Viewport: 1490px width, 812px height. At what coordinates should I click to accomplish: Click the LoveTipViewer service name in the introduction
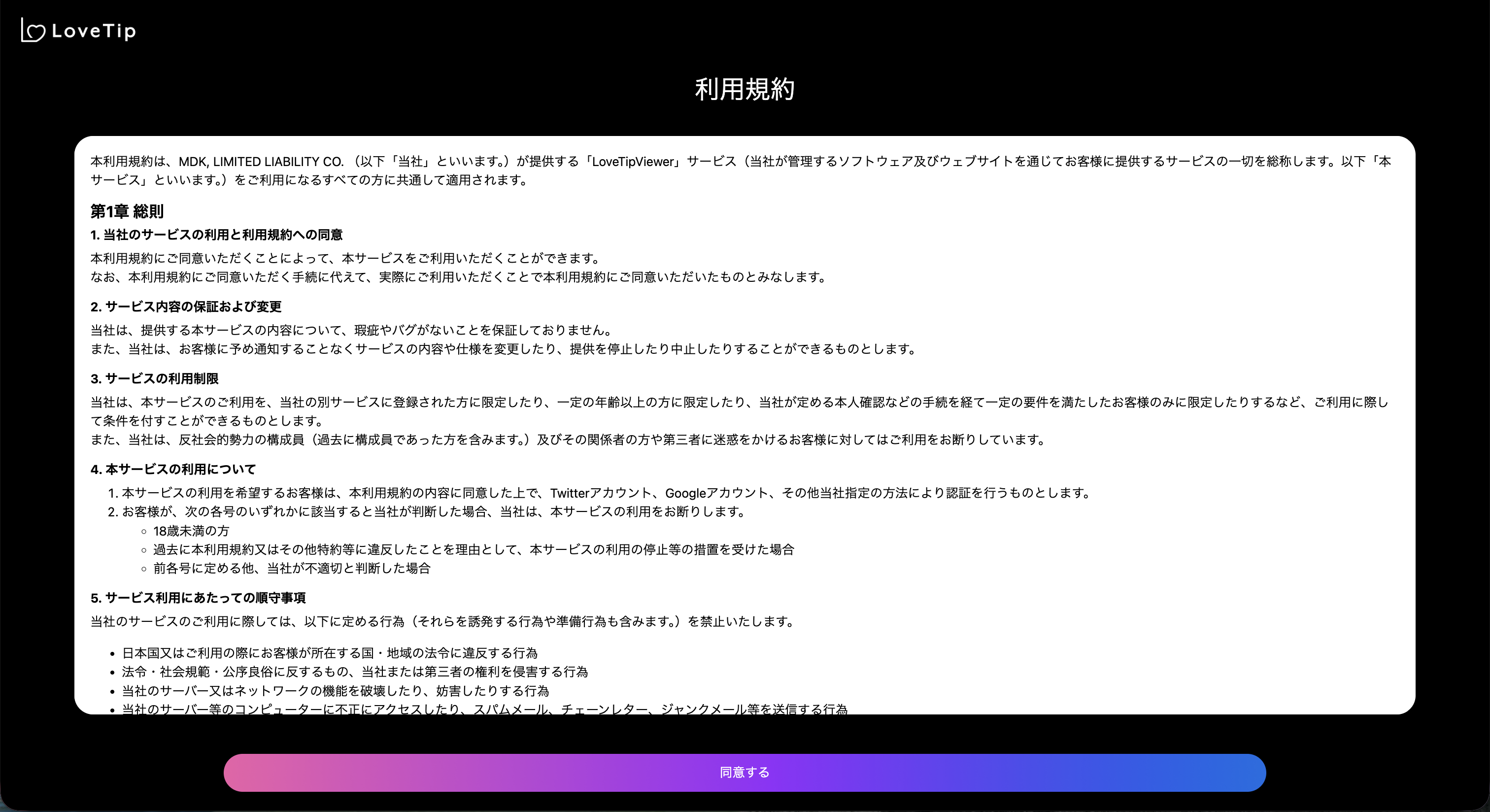pos(633,162)
